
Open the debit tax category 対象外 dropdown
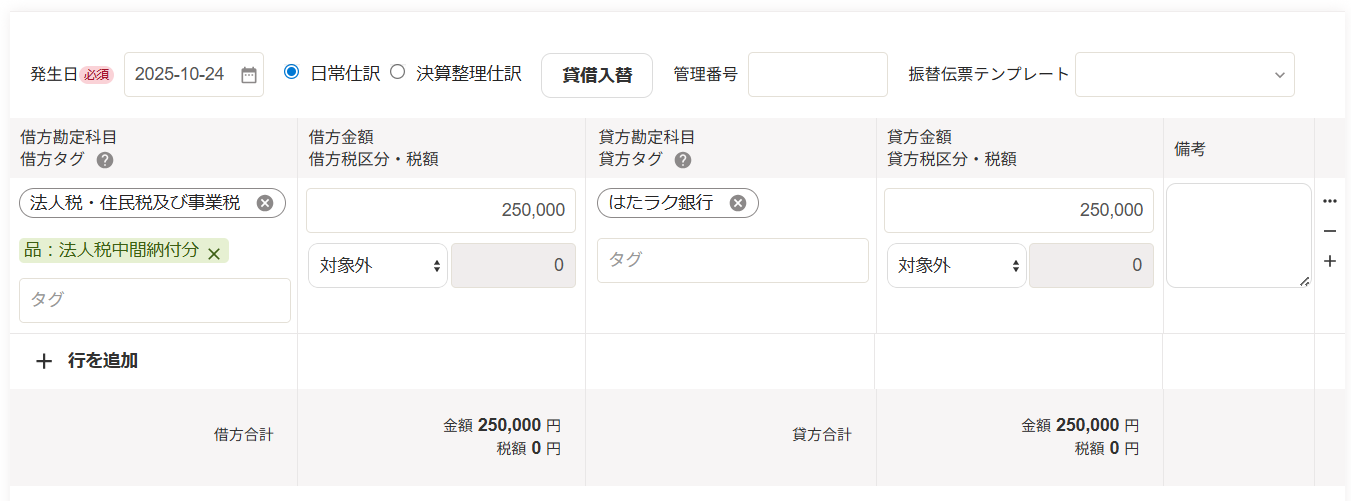click(x=377, y=266)
